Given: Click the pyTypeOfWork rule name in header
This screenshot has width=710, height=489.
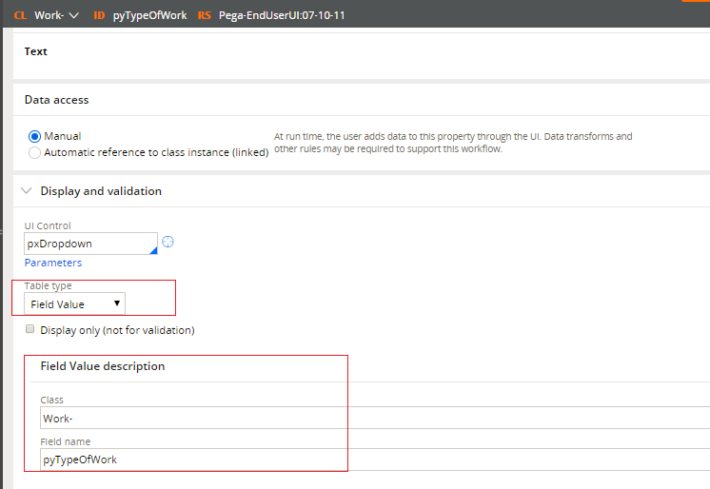Looking at the screenshot, I should (149, 15).
